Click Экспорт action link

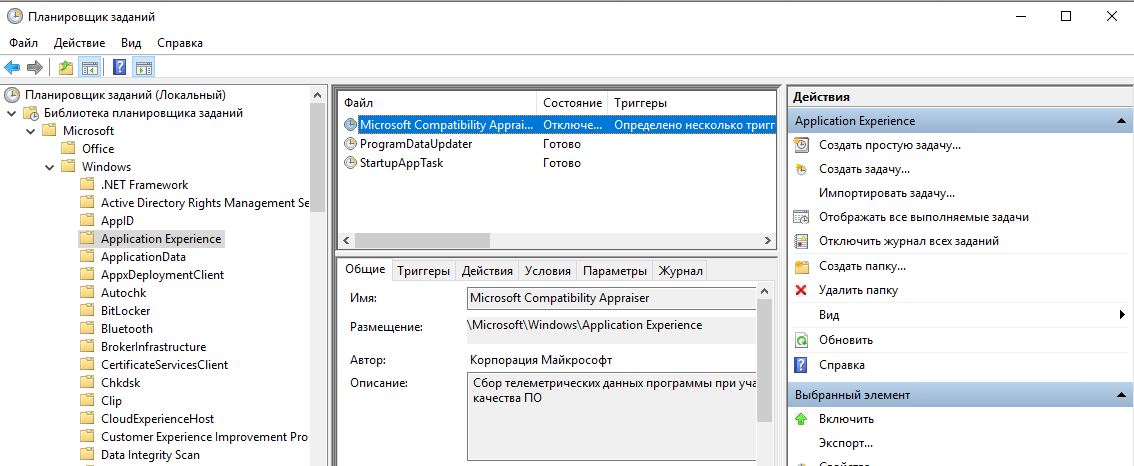tap(846, 443)
